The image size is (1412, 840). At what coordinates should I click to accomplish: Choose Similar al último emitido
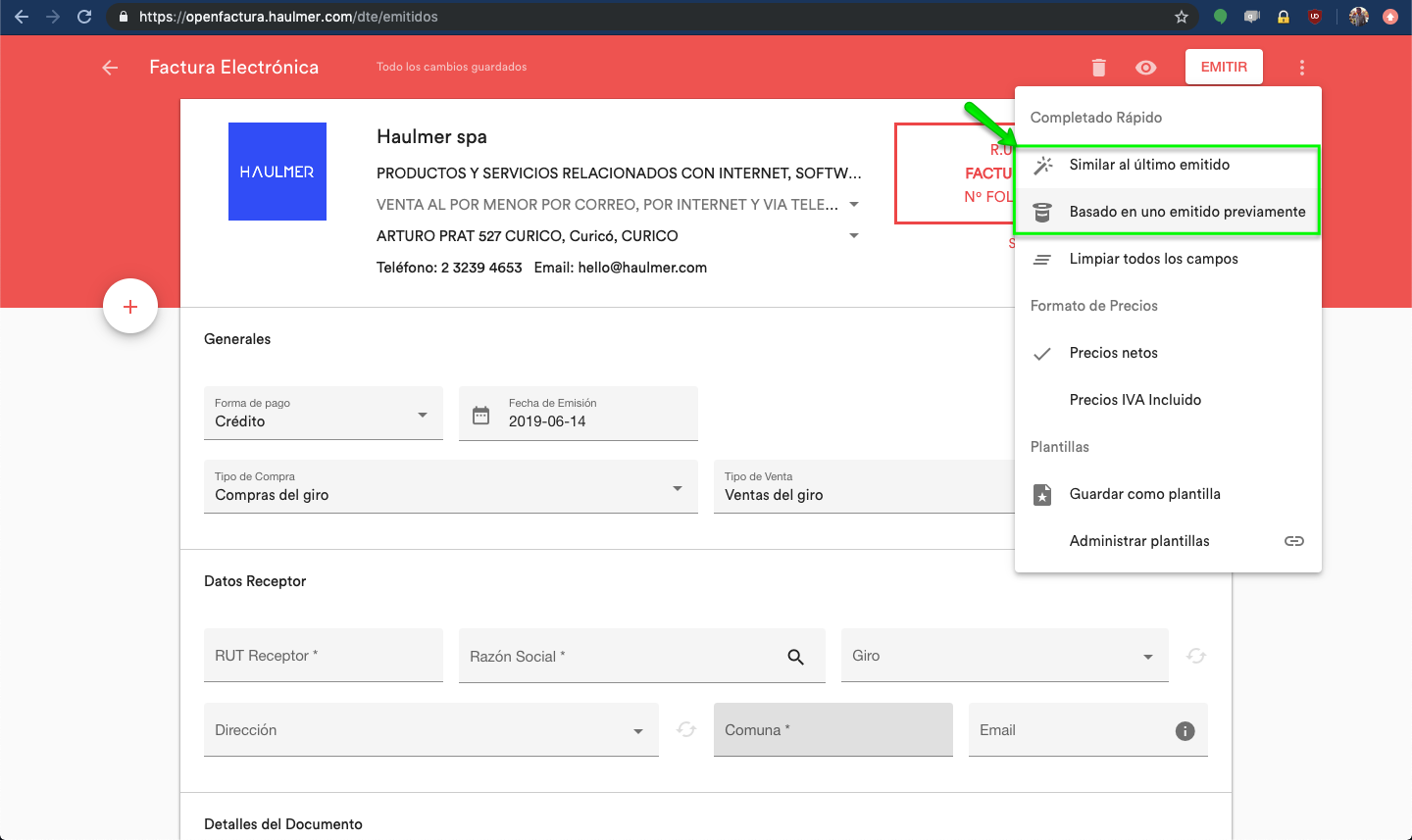pyautogui.click(x=1148, y=165)
